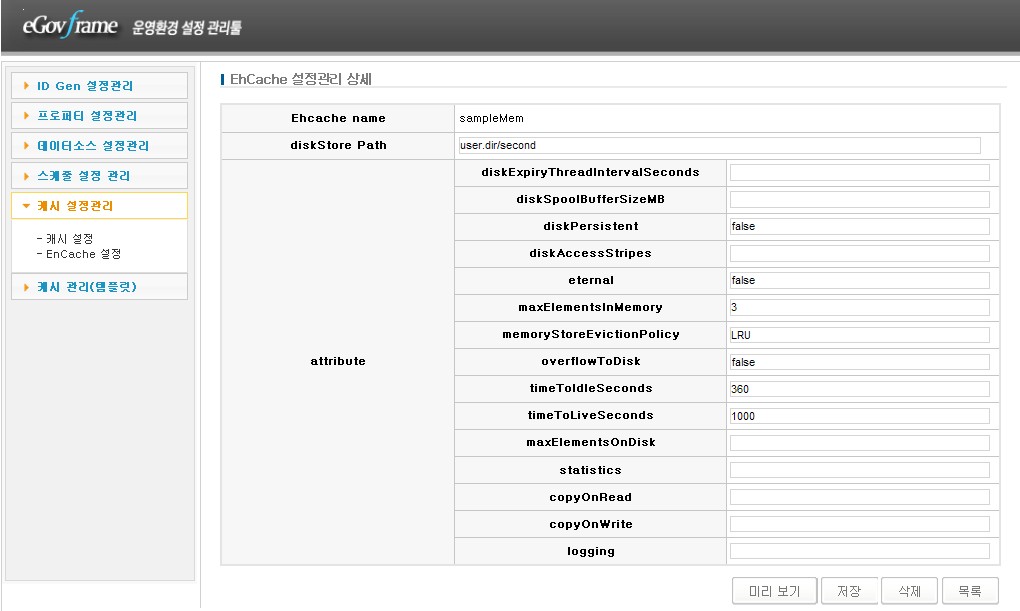Expand the 캐시 관리(템플릿) section
This screenshot has height=611, width=1020.
click(x=98, y=287)
